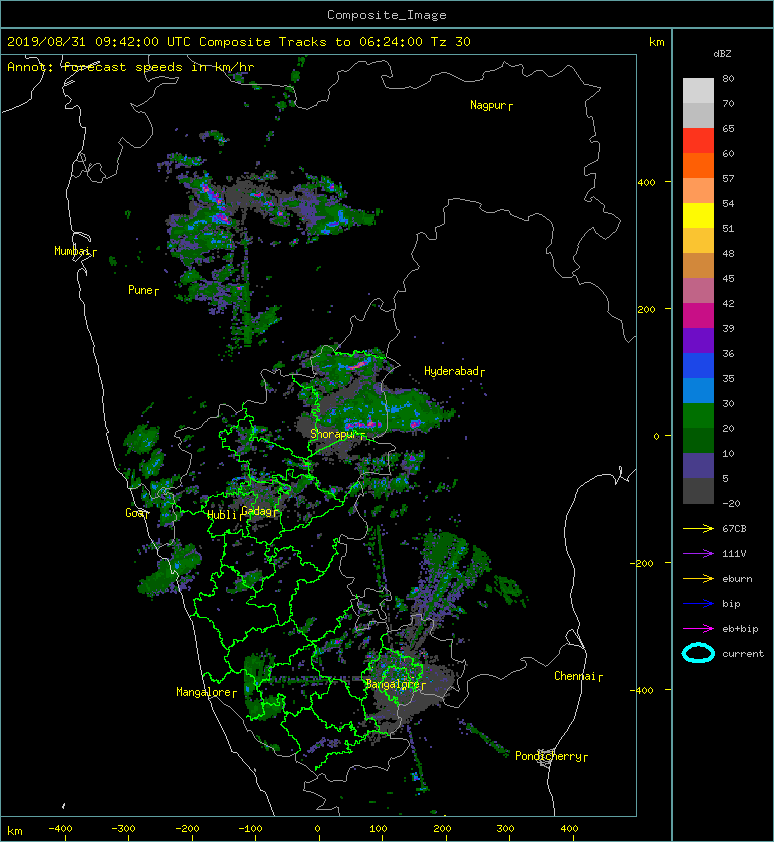This screenshot has height=842, width=774.
Task: Pick the blue 36 dBZ color swatch
Action: click(x=698, y=365)
